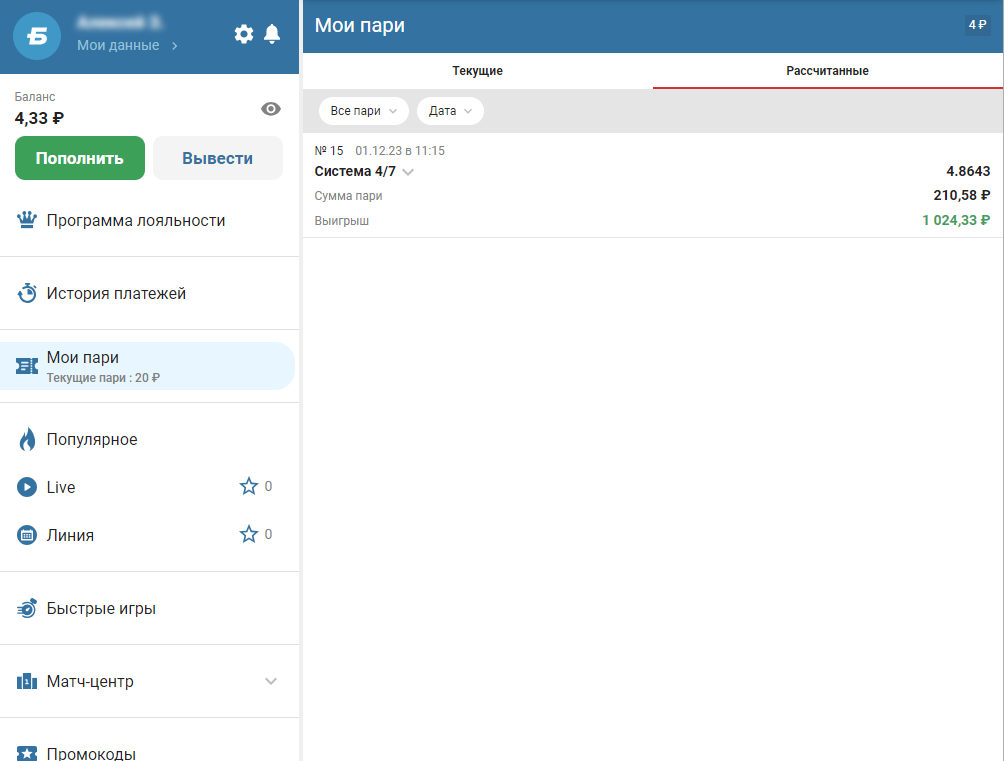Switch to the Текущие tab
This screenshot has height=761, width=1004.
click(478, 70)
